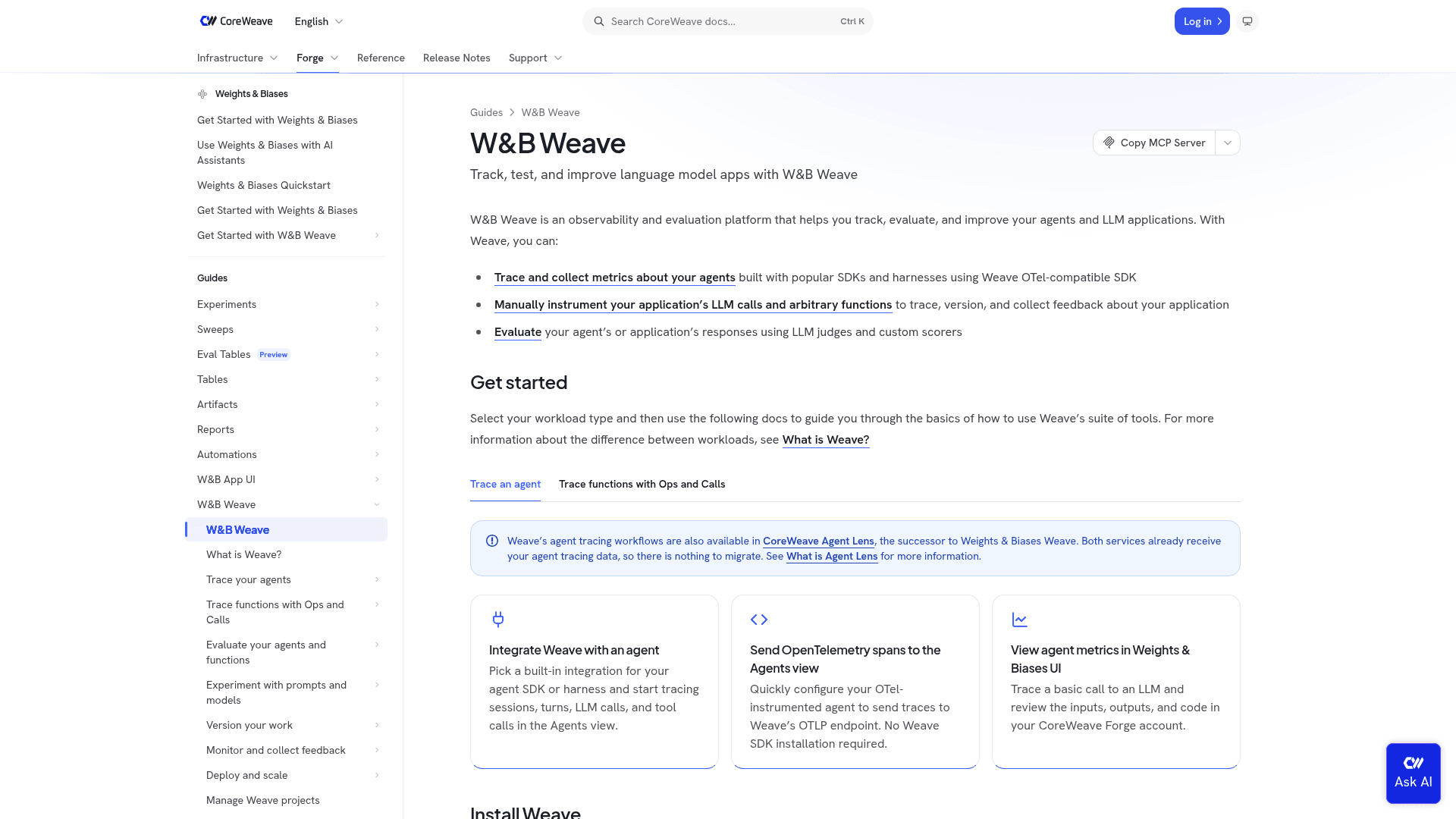1456x819 pixels.
Task: Click the Log in button
Action: (x=1202, y=21)
